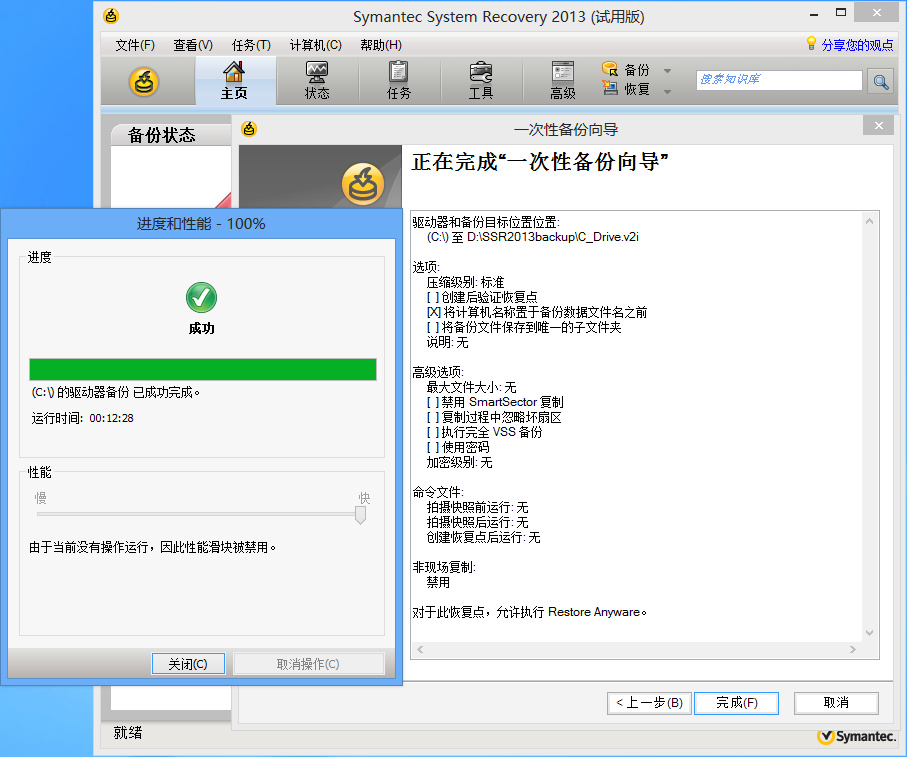
Task: Click the performance speed slider handle
Action: point(360,514)
